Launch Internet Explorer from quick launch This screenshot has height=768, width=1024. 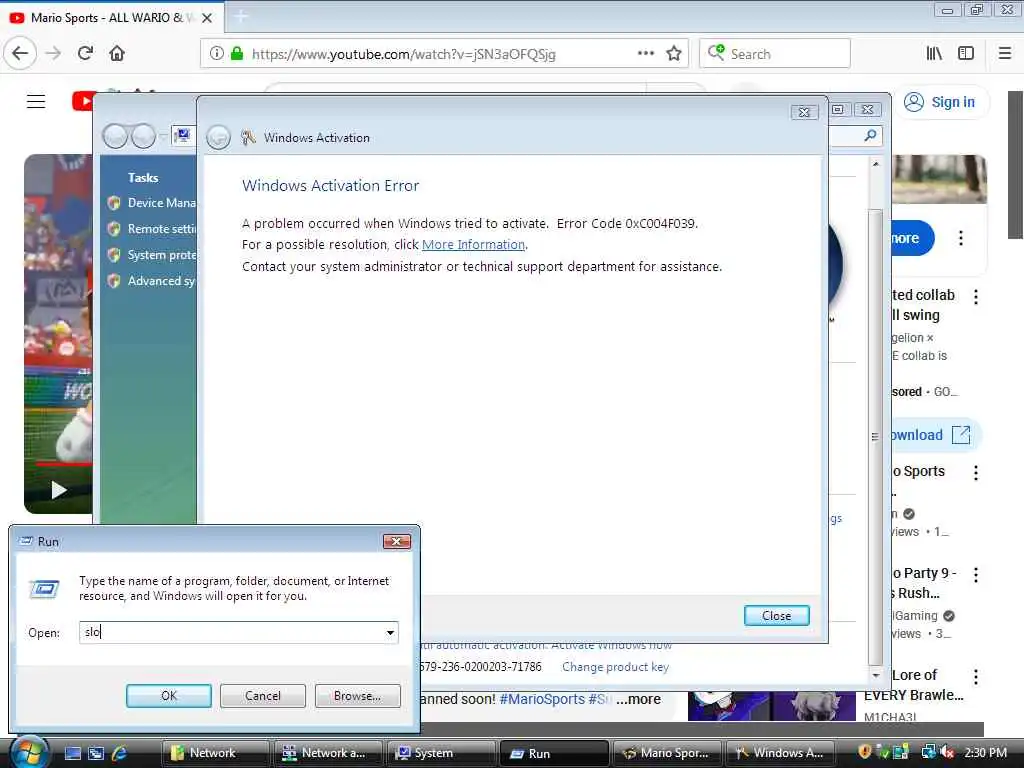coord(120,753)
